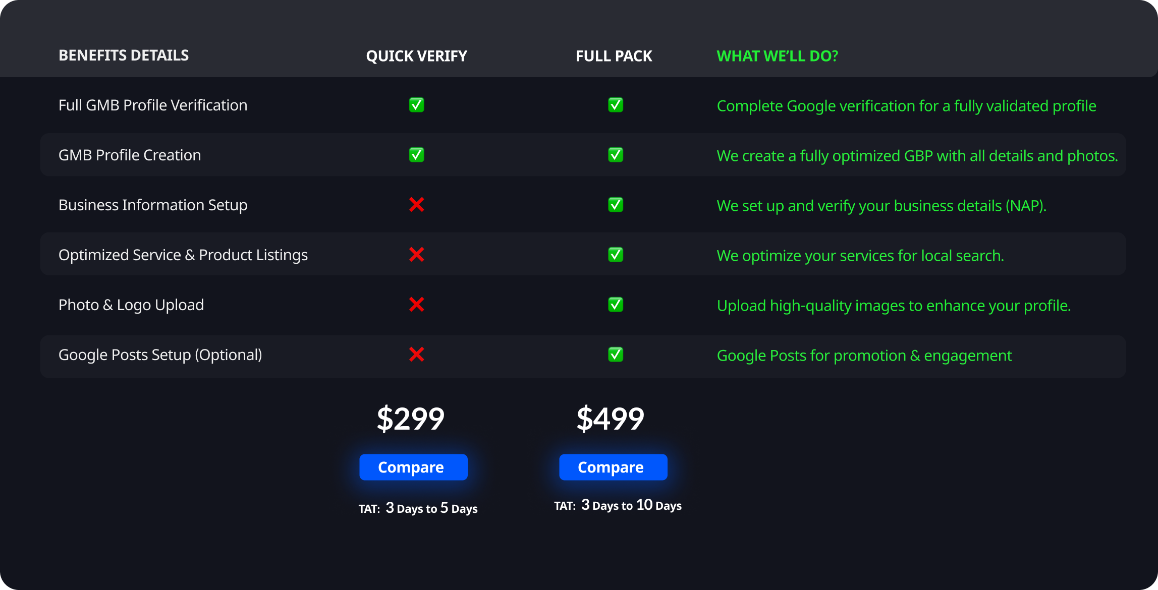Click Full Pack checkmark for Google Posts Setup
This screenshot has height=590, width=1158.
[x=615, y=354]
